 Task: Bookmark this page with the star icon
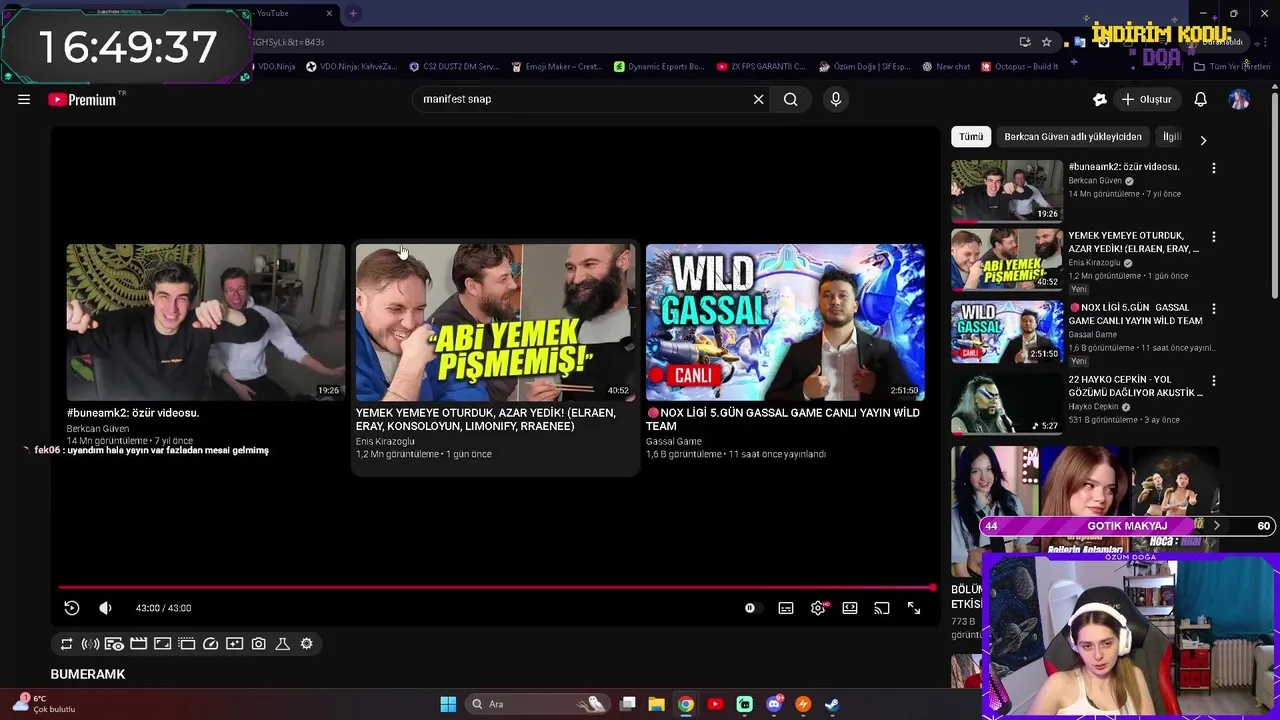(1046, 42)
